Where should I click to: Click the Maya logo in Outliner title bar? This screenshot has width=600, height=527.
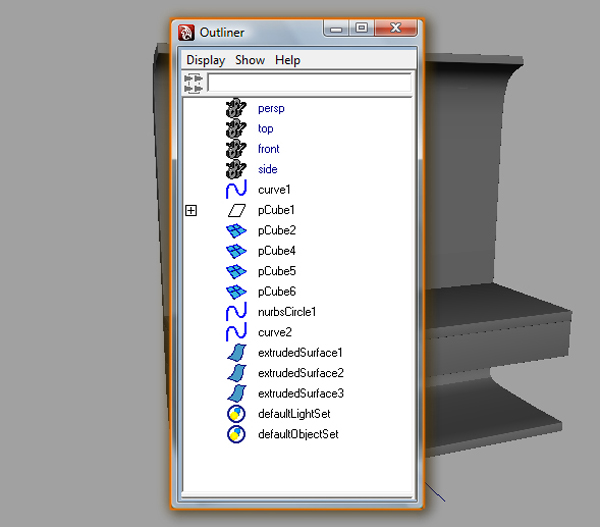[x=186, y=33]
